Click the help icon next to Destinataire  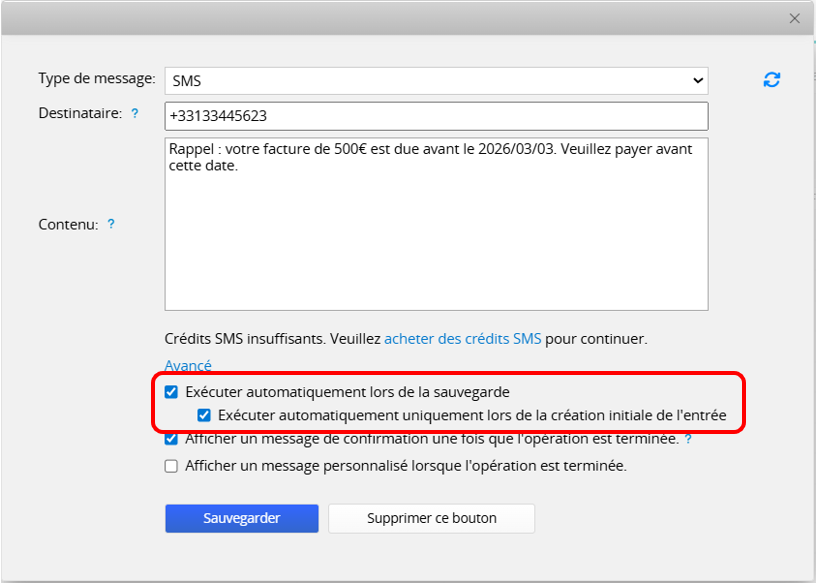pyautogui.click(x=135, y=114)
